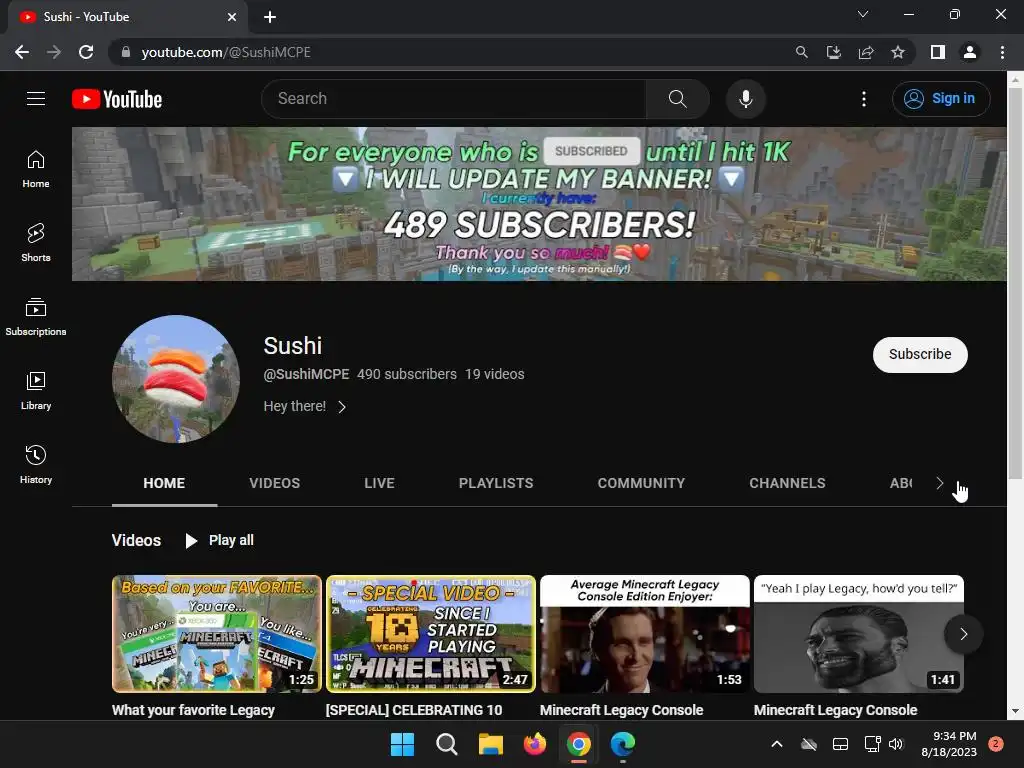The width and height of the screenshot is (1024, 768).
Task: Switch to the PLAYLISTS tab
Action: point(496,483)
